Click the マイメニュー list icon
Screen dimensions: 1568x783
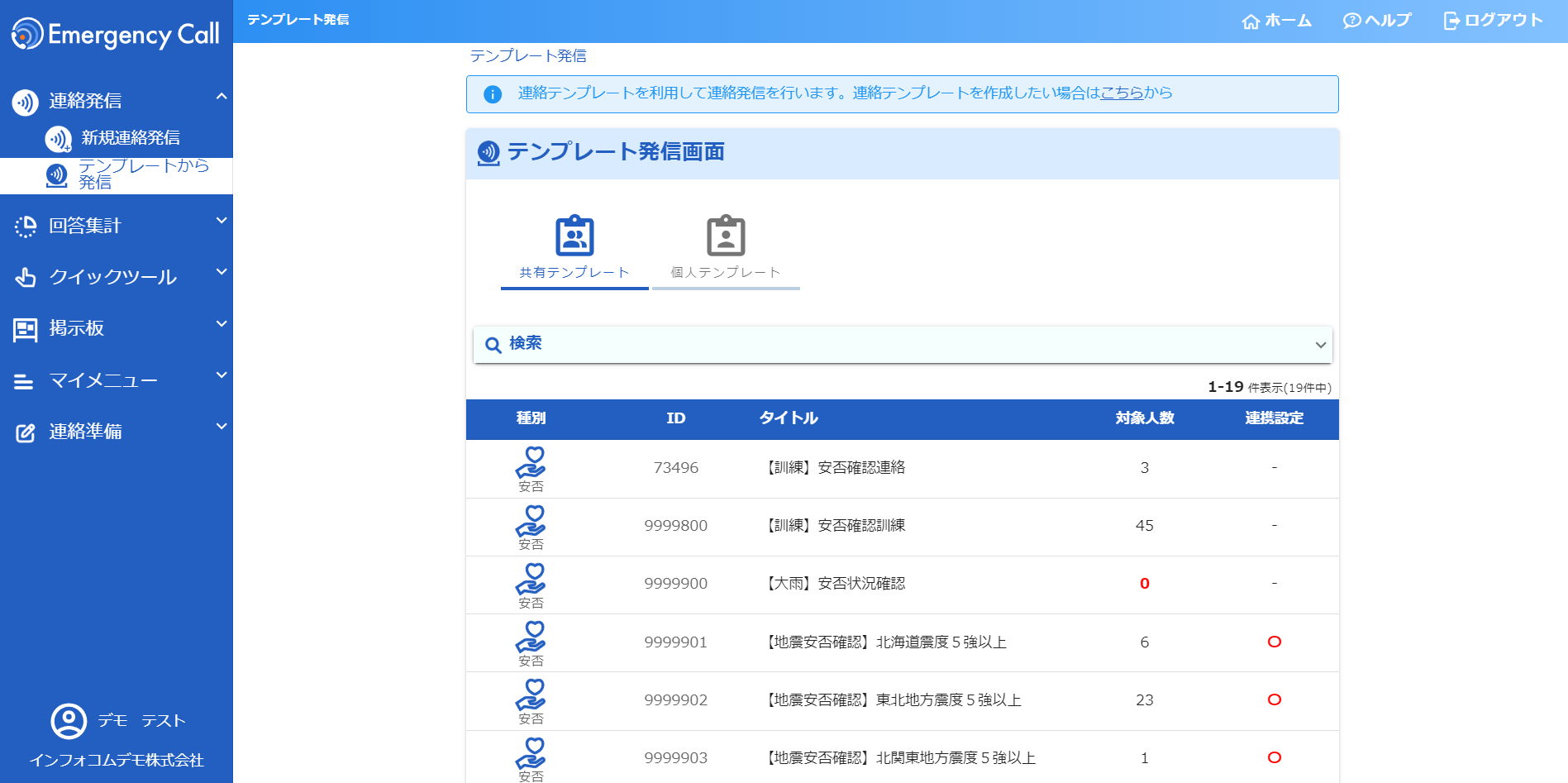[x=24, y=381]
